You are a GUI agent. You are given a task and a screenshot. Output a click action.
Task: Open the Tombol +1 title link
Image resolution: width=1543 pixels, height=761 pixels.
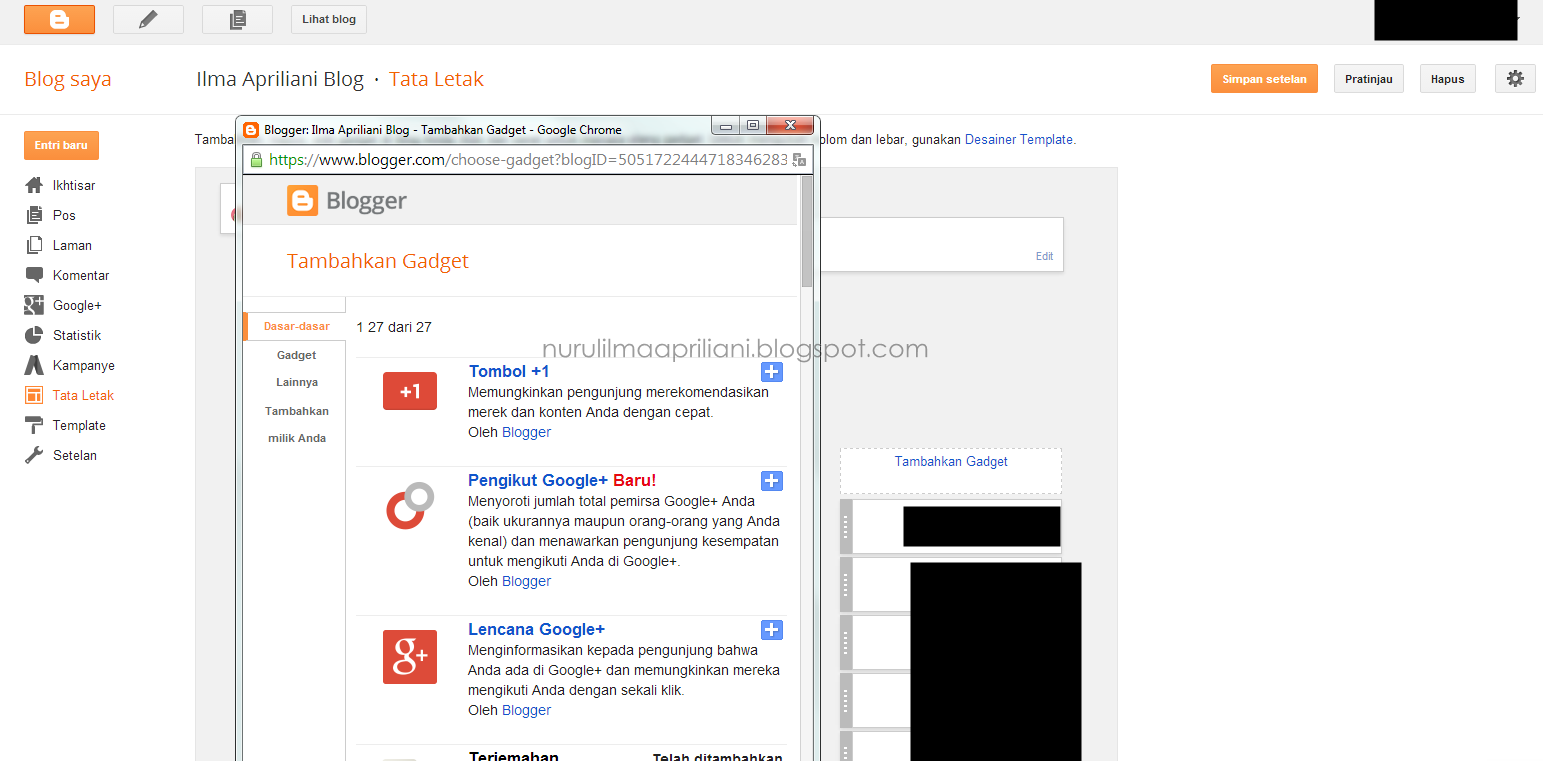click(509, 371)
